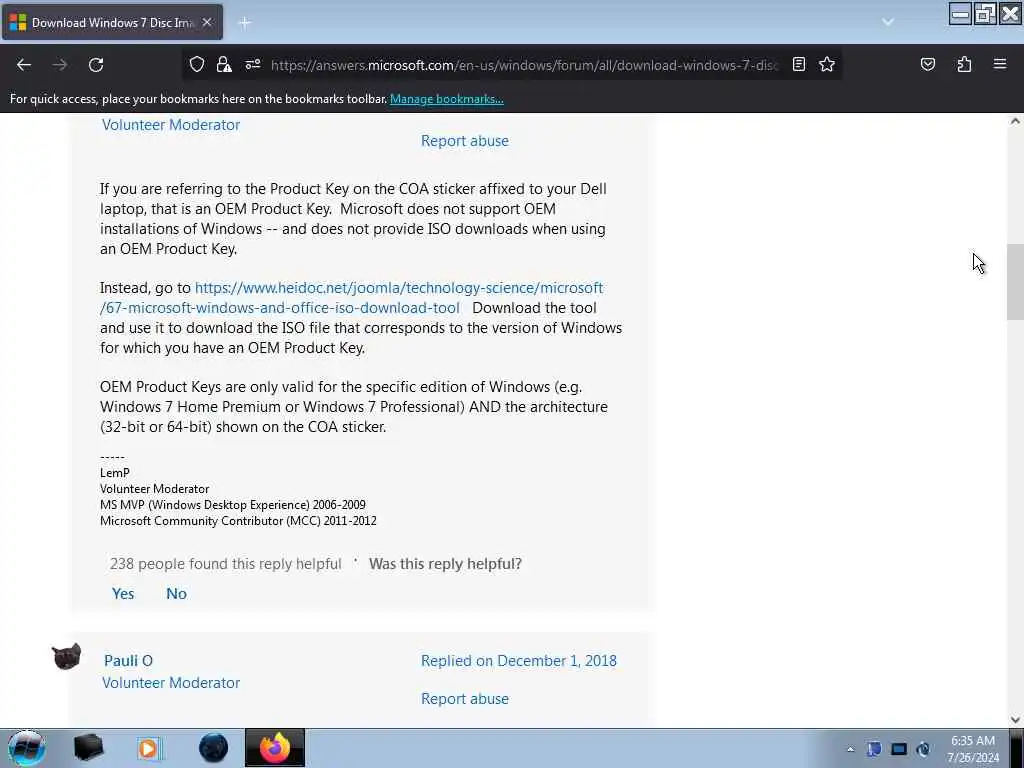
Task: Open Pauli O's profile
Action: (129, 660)
